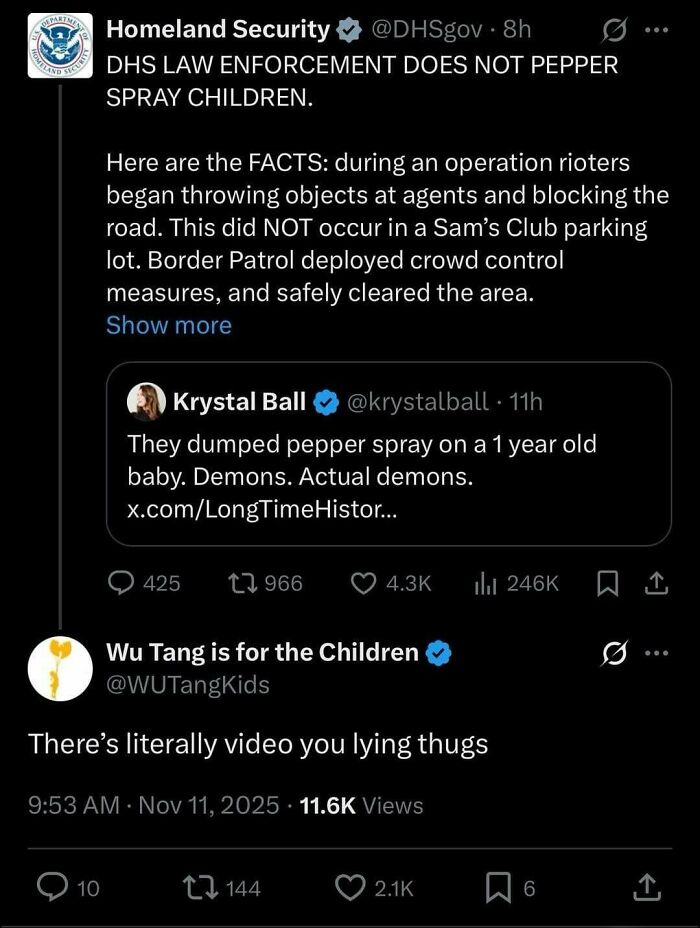This screenshot has width=700, height=928.
Task: Open the three-dot menu on DHS tweet
Action: [655, 29]
